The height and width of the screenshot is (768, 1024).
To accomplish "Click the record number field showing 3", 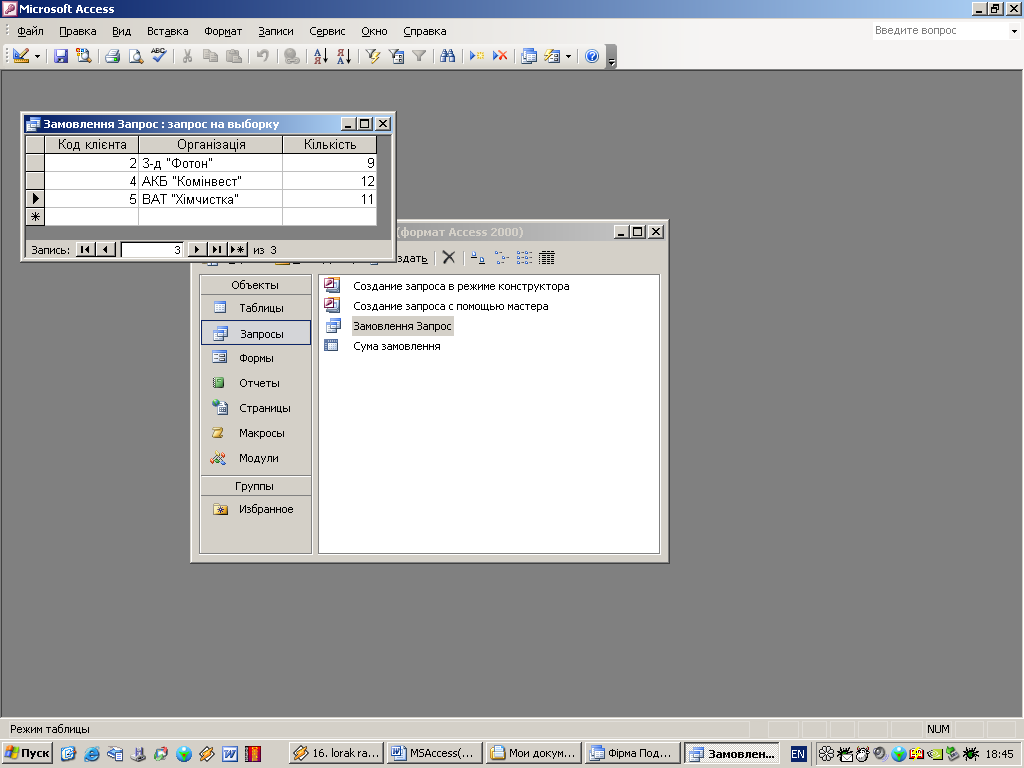I will point(152,249).
